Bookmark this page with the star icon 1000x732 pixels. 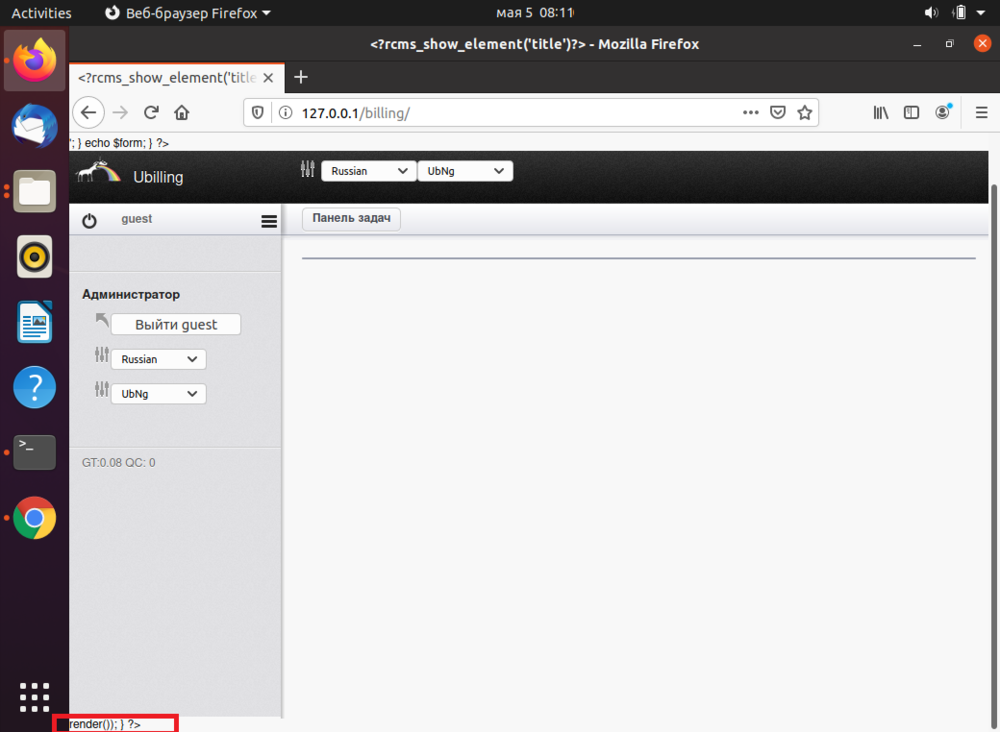click(x=804, y=113)
